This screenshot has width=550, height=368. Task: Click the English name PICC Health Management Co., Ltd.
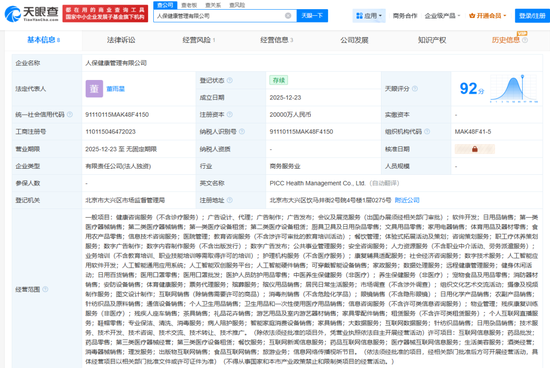(317, 183)
